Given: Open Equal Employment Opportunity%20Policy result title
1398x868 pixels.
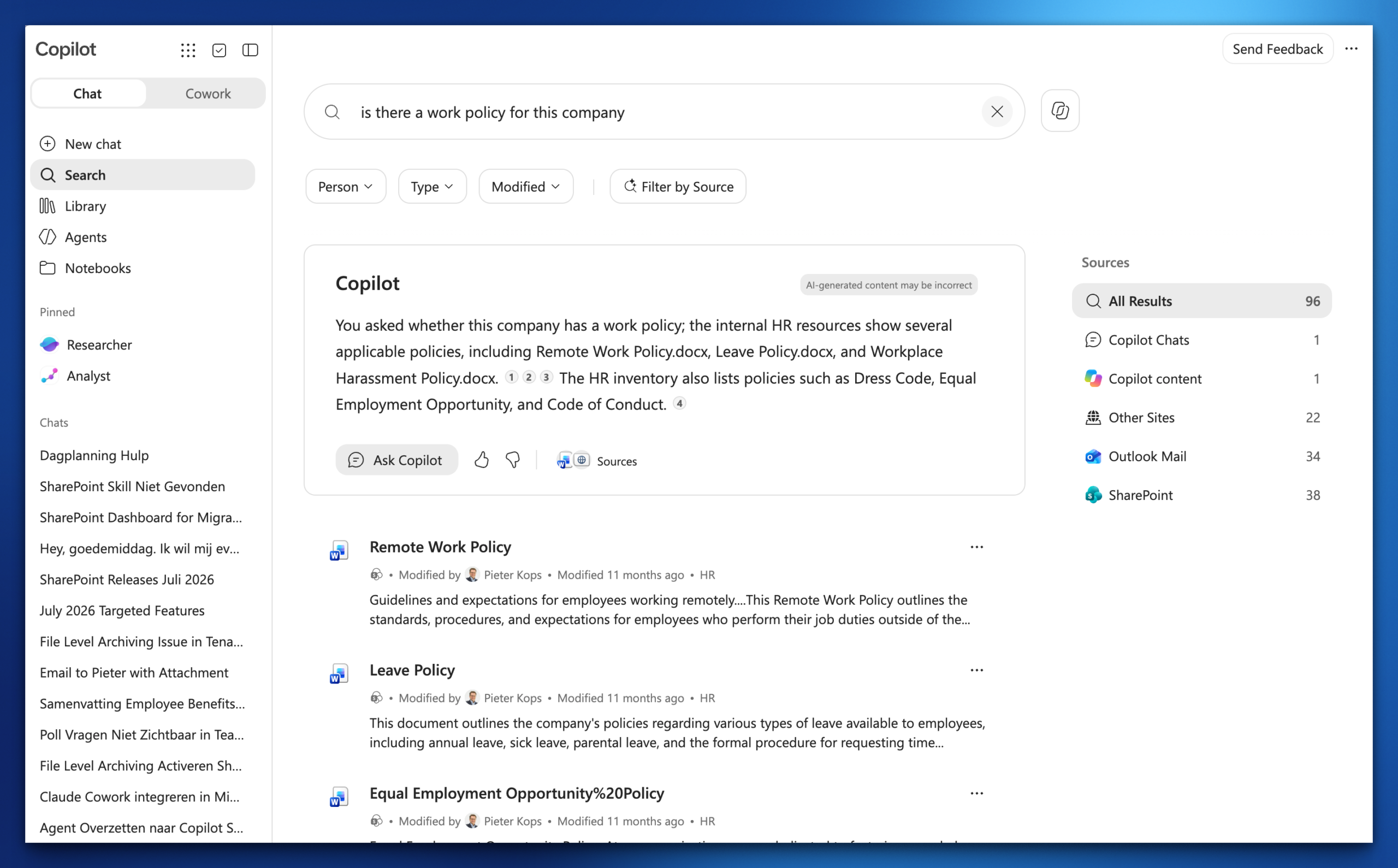Looking at the screenshot, I should (517, 793).
